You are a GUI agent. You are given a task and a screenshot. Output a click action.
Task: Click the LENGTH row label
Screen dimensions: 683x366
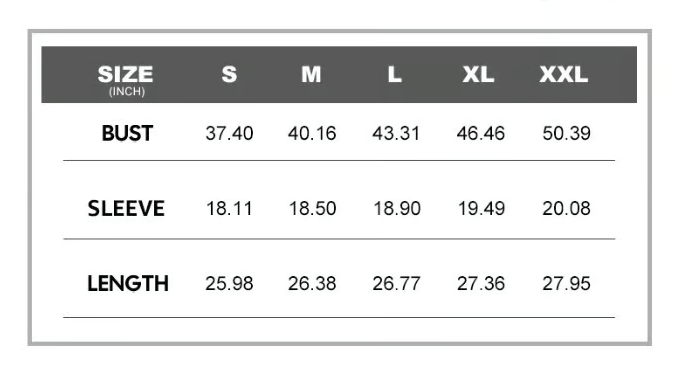point(128,284)
